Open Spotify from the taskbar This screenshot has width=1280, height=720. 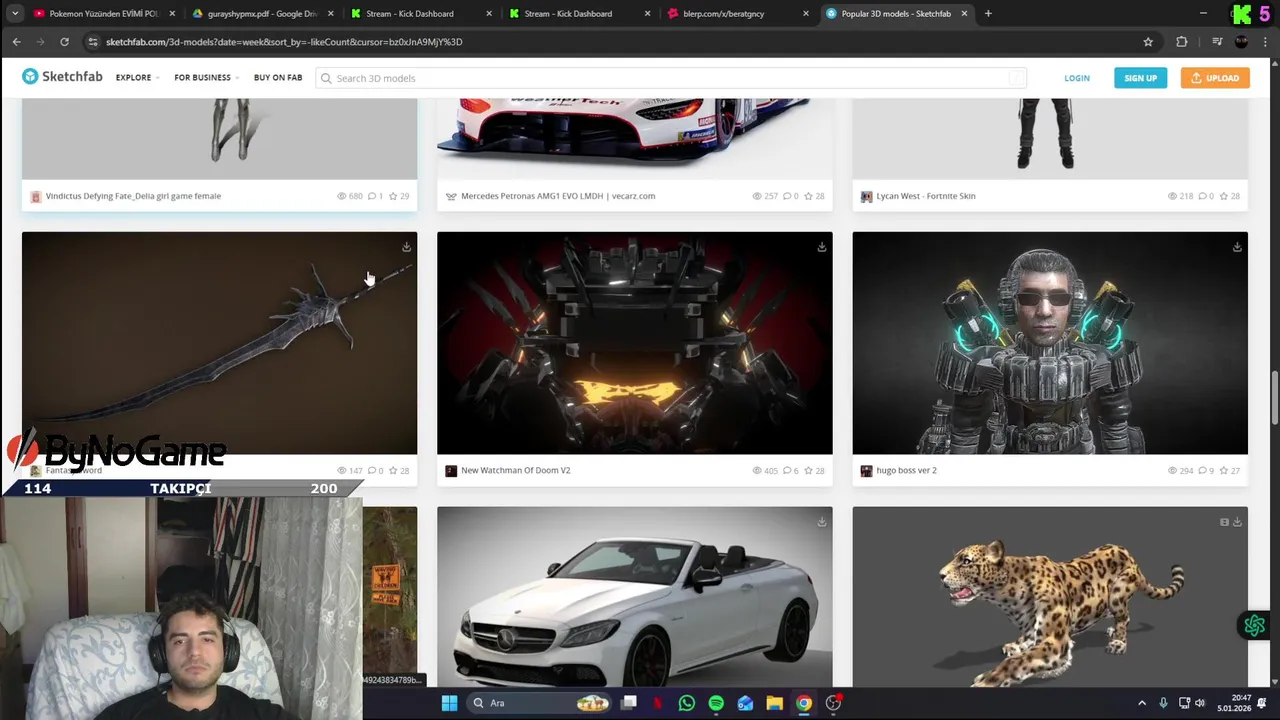(x=716, y=703)
